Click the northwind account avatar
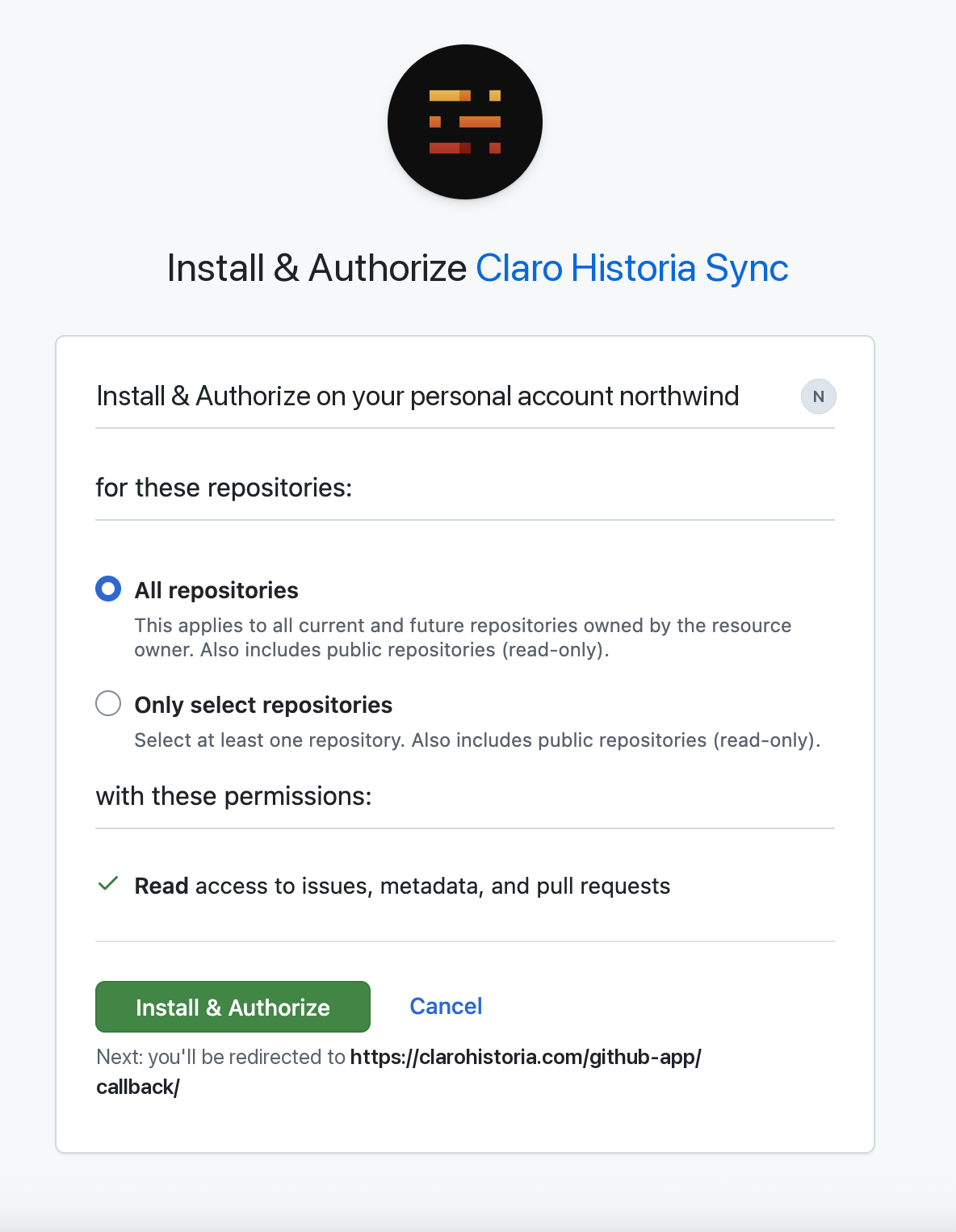The width and height of the screenshot is (956, 1232). pos(818,396)
